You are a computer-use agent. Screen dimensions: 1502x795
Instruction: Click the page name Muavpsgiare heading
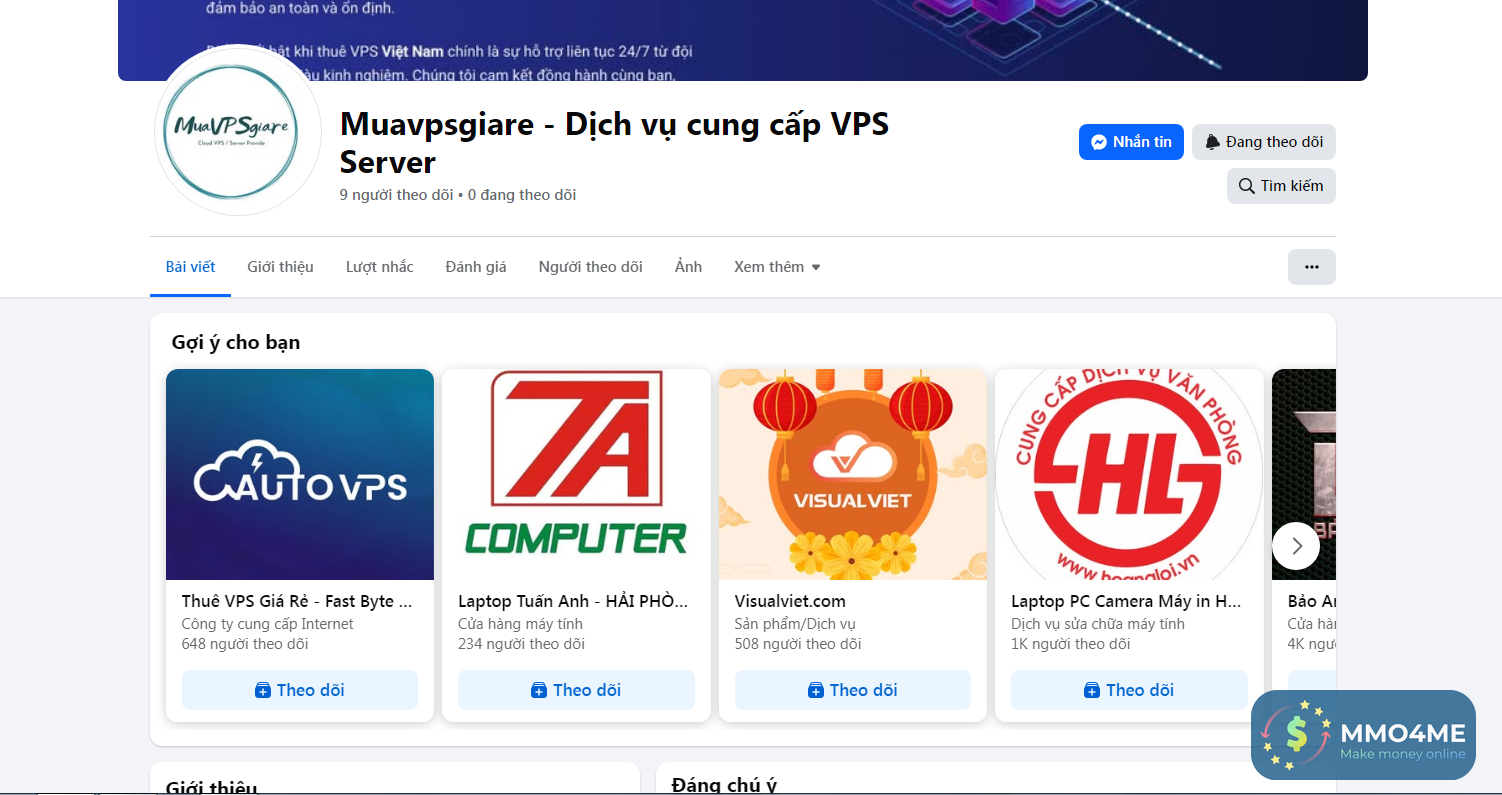[614, 142]
